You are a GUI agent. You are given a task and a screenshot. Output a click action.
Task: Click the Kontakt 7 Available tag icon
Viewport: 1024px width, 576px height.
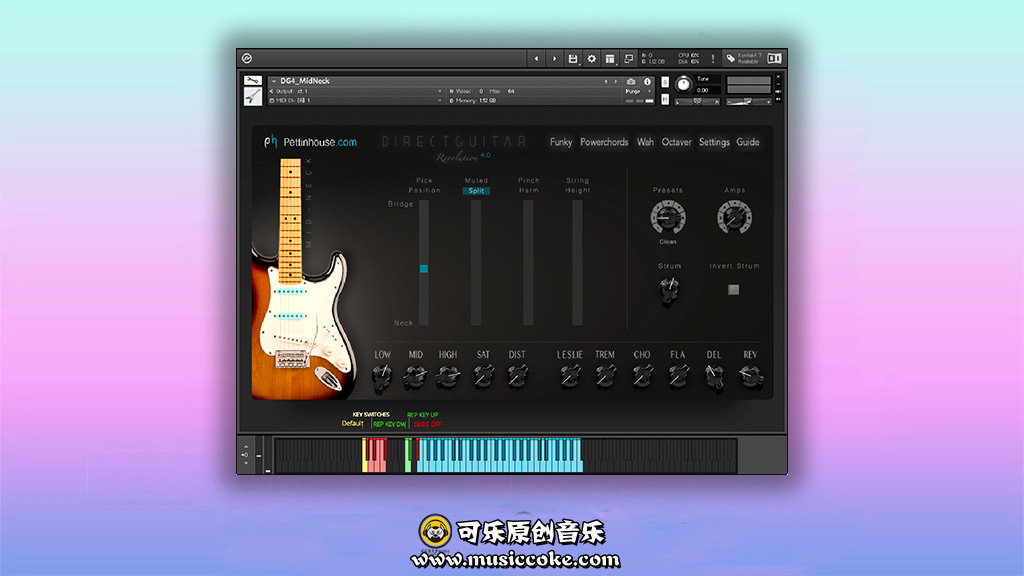pyautogui.click(x=731, y=59)
